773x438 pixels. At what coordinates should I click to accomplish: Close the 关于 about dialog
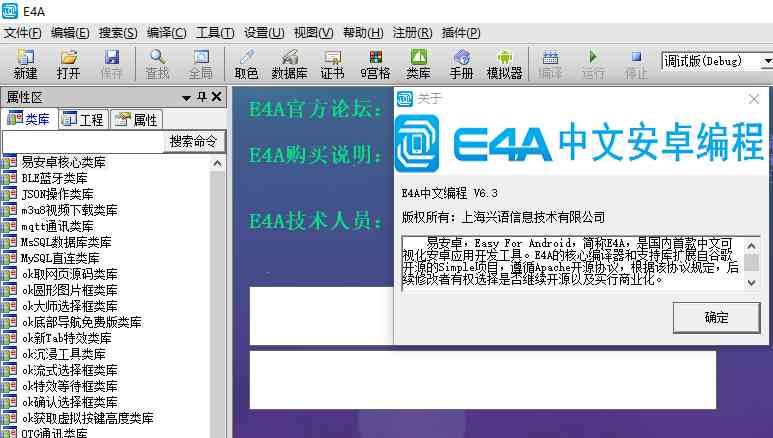pyautogui.click(x=754, y=99)
